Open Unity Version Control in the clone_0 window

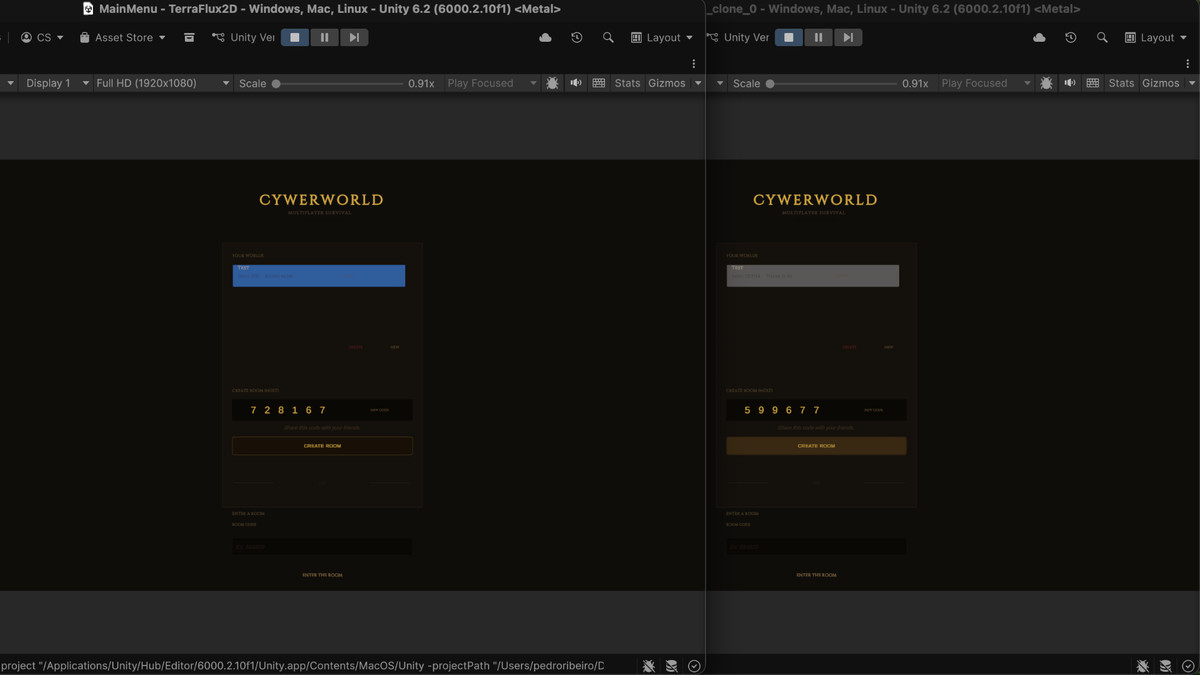(738, 37)
